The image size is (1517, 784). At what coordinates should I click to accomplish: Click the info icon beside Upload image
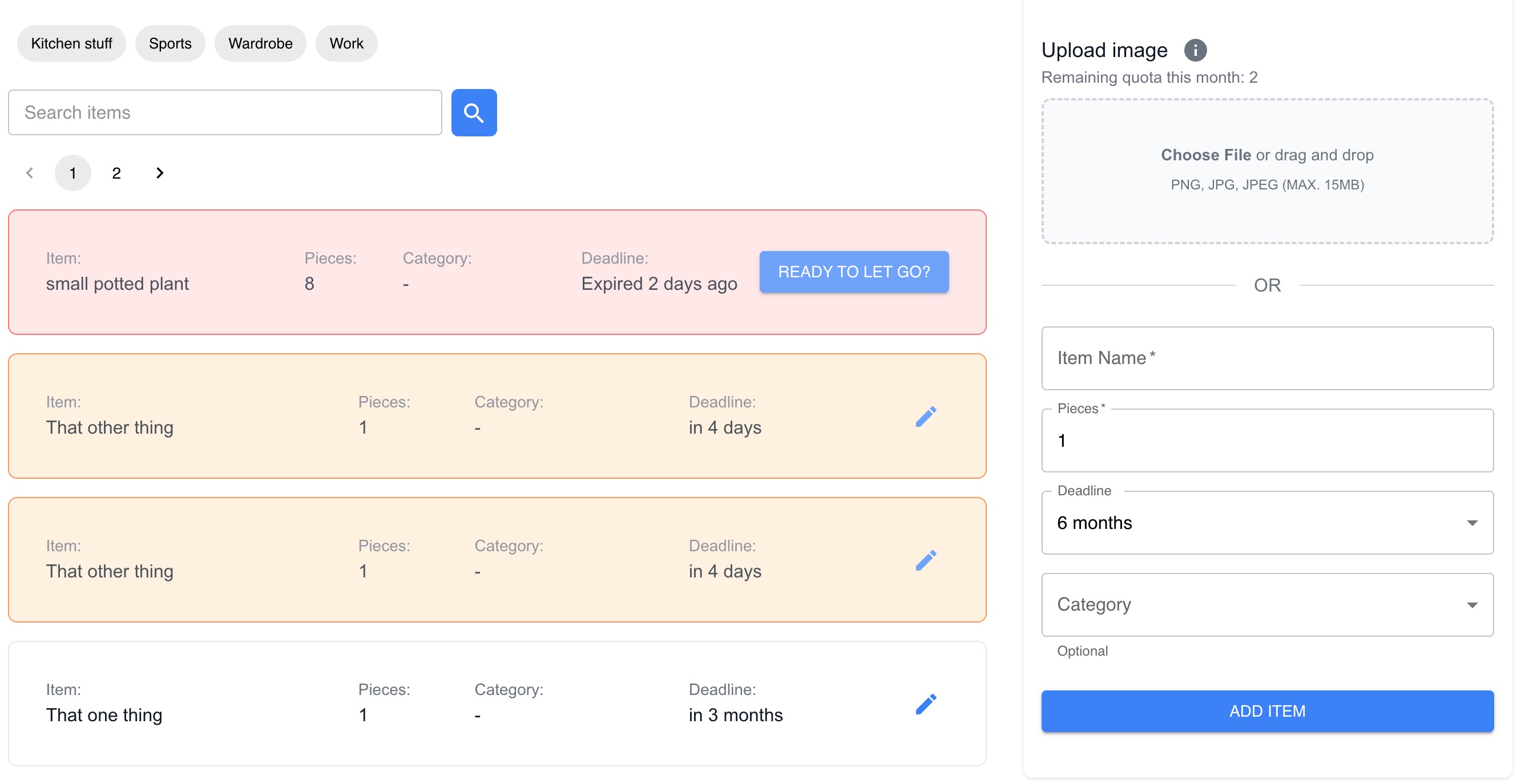1195,50
